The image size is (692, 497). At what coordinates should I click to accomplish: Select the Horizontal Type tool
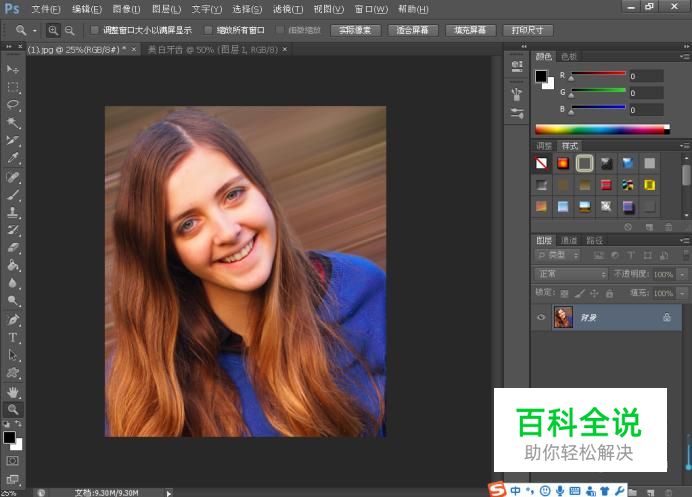pos(13,338)
